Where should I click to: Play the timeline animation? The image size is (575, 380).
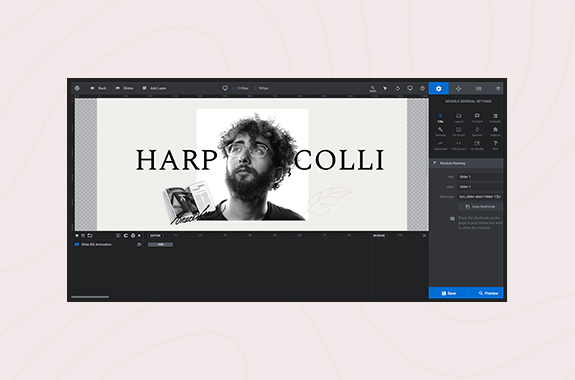point(139,235)
